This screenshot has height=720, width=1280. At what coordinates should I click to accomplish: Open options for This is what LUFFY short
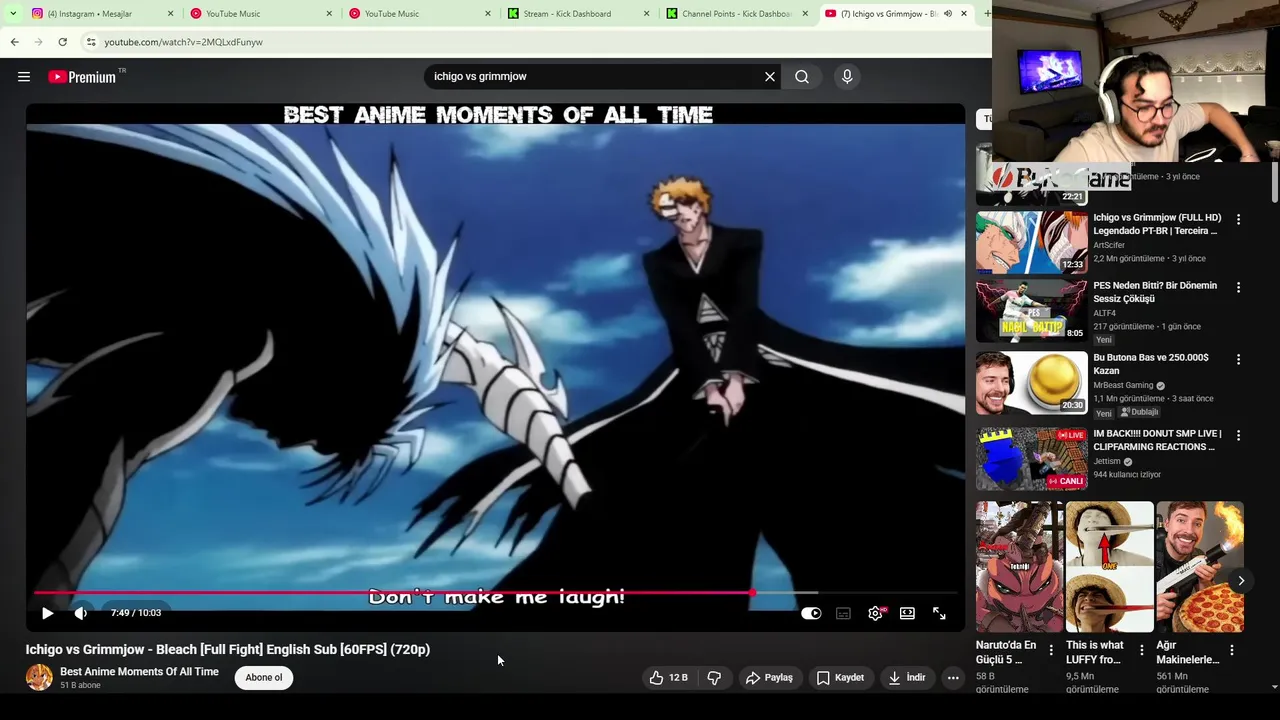pos(1141,650)
